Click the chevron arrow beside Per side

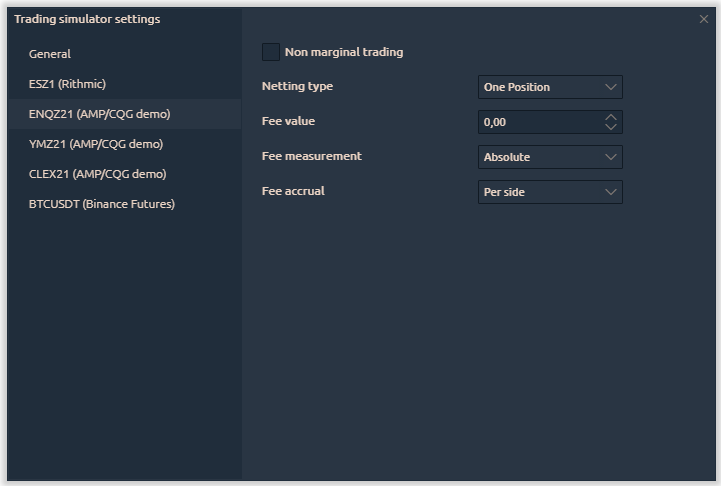(611, 192)
